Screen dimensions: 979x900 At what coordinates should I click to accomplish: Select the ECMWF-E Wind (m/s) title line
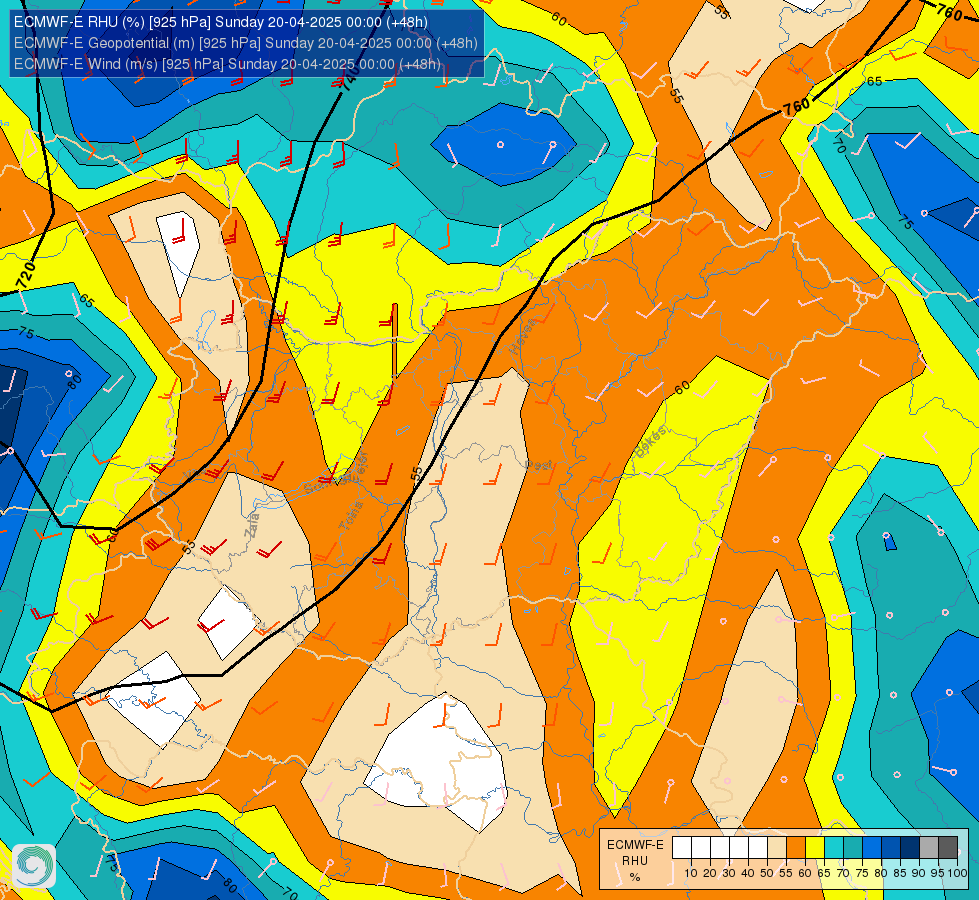click(x=227, y=64)
